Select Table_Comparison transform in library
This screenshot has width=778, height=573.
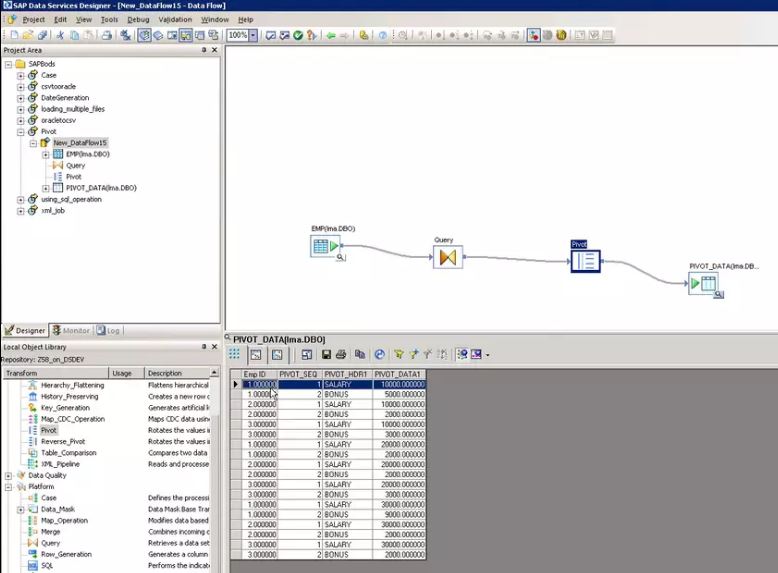[68, 453]
